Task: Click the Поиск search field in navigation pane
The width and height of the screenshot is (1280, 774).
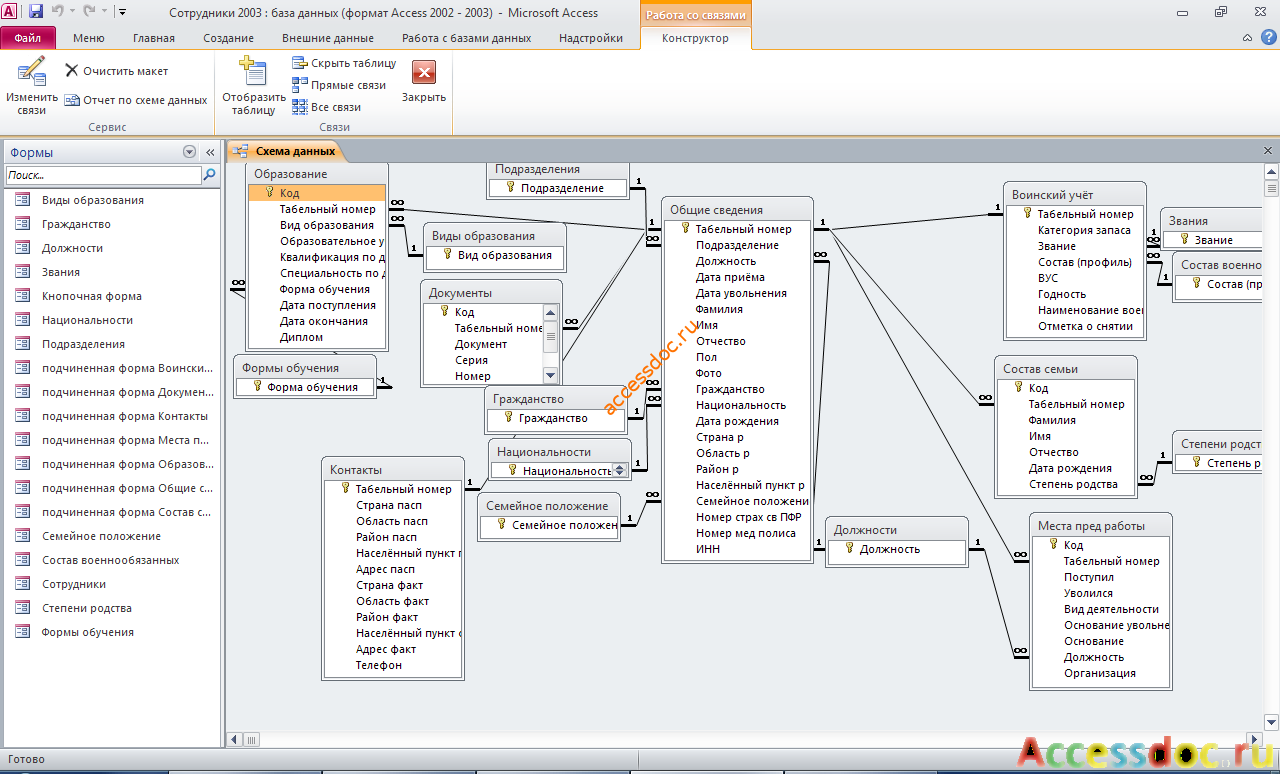Action: point(104,175)
